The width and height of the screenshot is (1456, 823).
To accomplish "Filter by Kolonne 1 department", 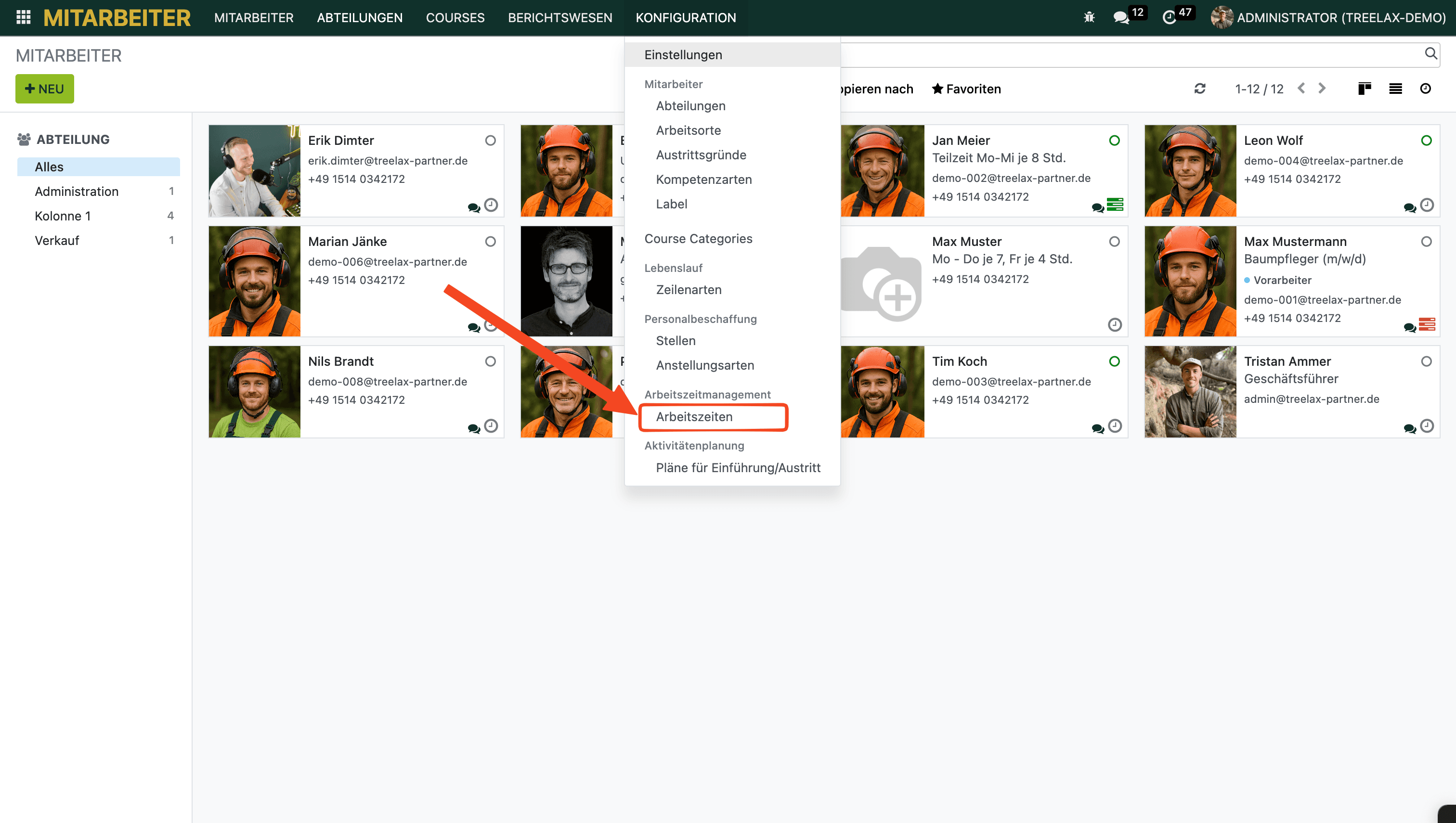I will (63, 216).
